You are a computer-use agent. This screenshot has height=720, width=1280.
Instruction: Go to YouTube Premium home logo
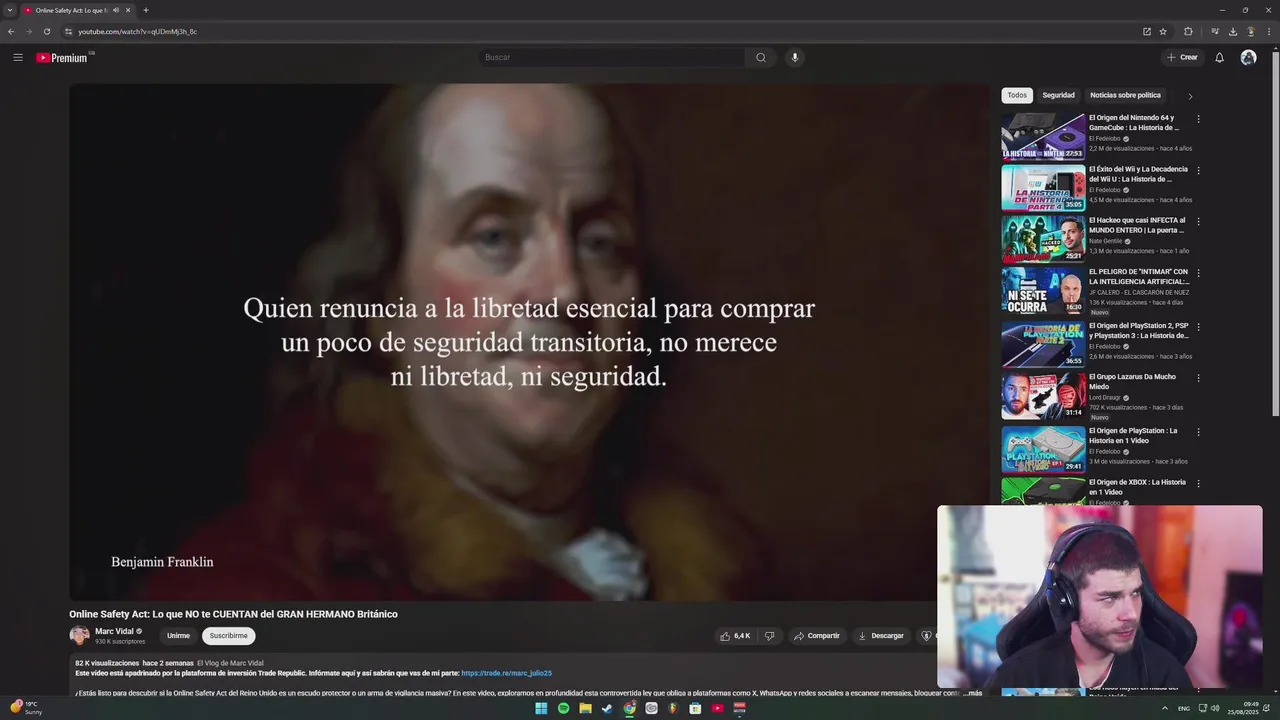62,58
